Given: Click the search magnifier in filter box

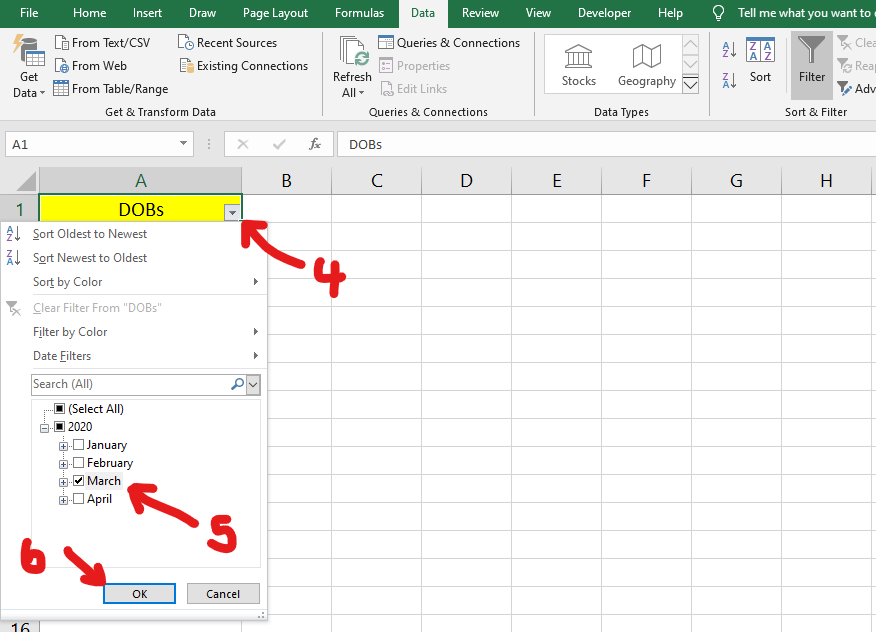Looking at the screenshot, I should 237,384.
